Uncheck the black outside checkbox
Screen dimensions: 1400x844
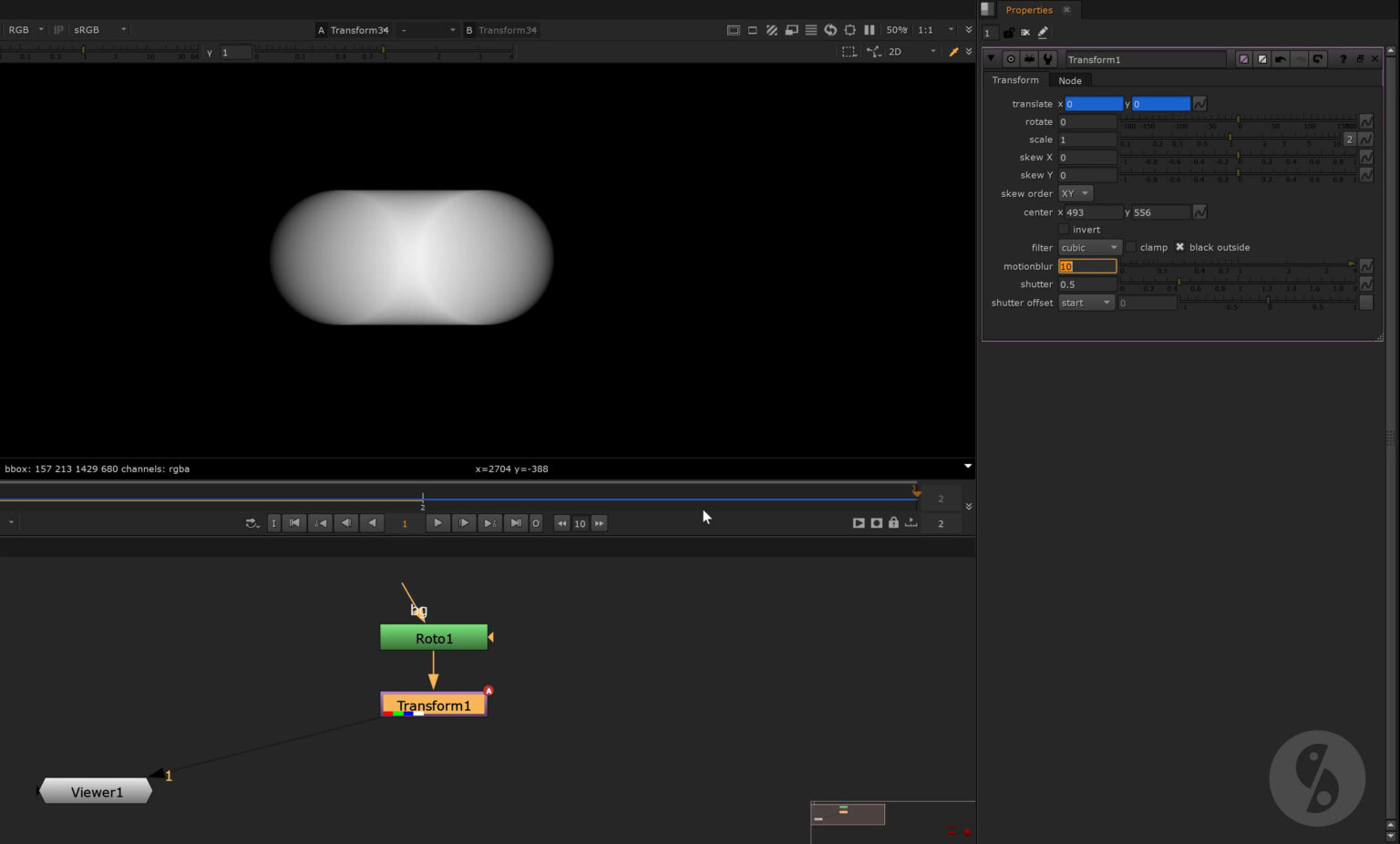click(1179, 247)
